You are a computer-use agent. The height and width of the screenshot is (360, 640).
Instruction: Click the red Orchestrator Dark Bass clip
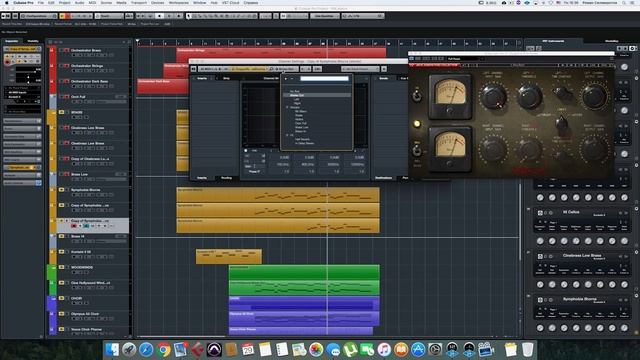point(162,86)
